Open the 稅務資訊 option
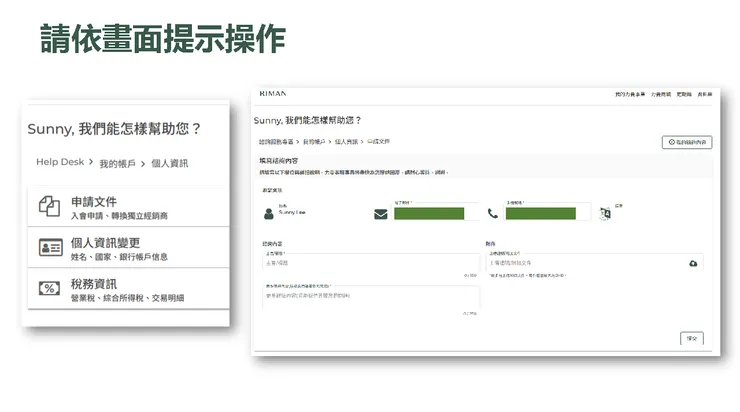 pyautogui.click(x=128, y=289)
